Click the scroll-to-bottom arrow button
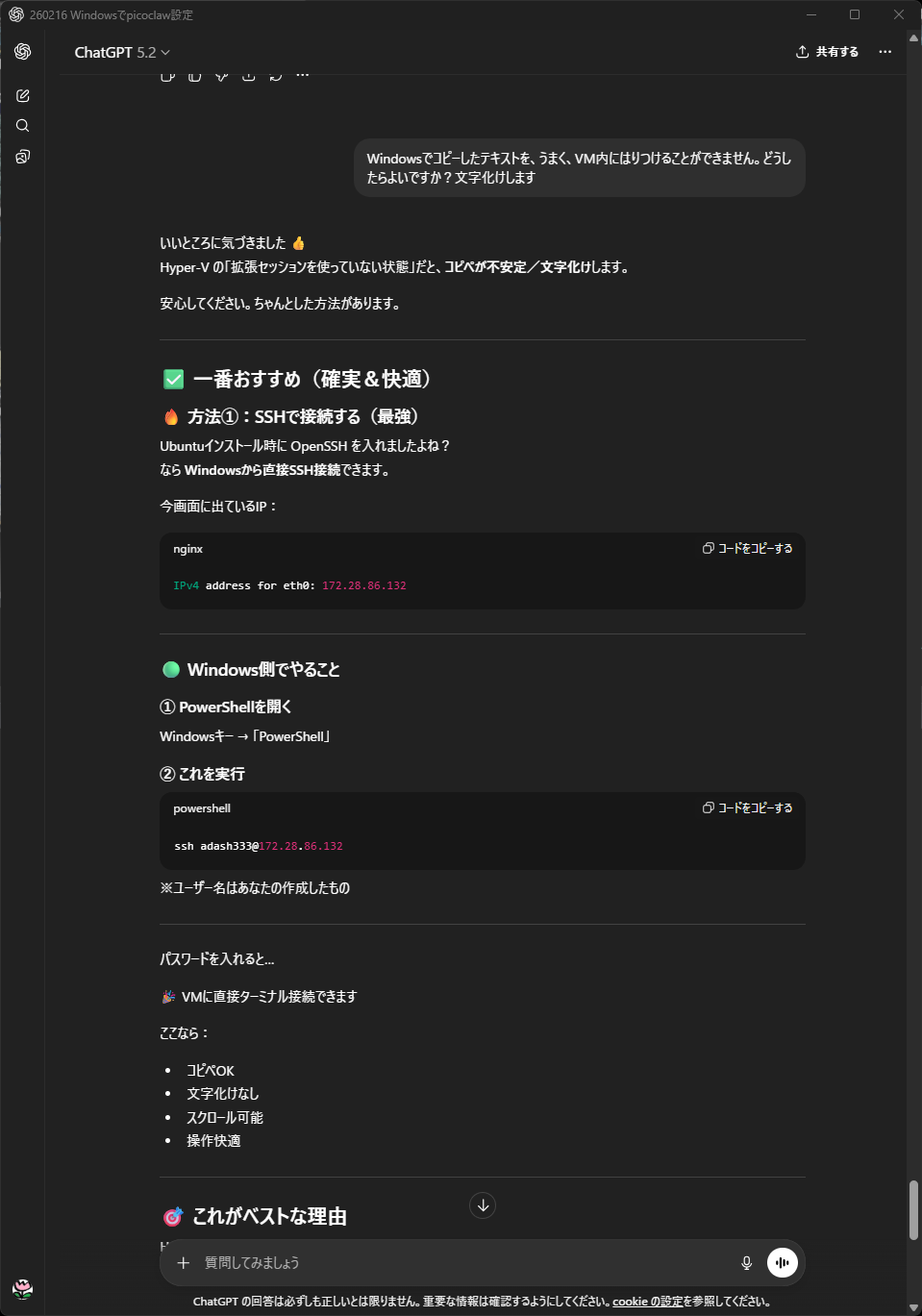Viewport: 922px width, 1316px height. (x=483, y=1205)
